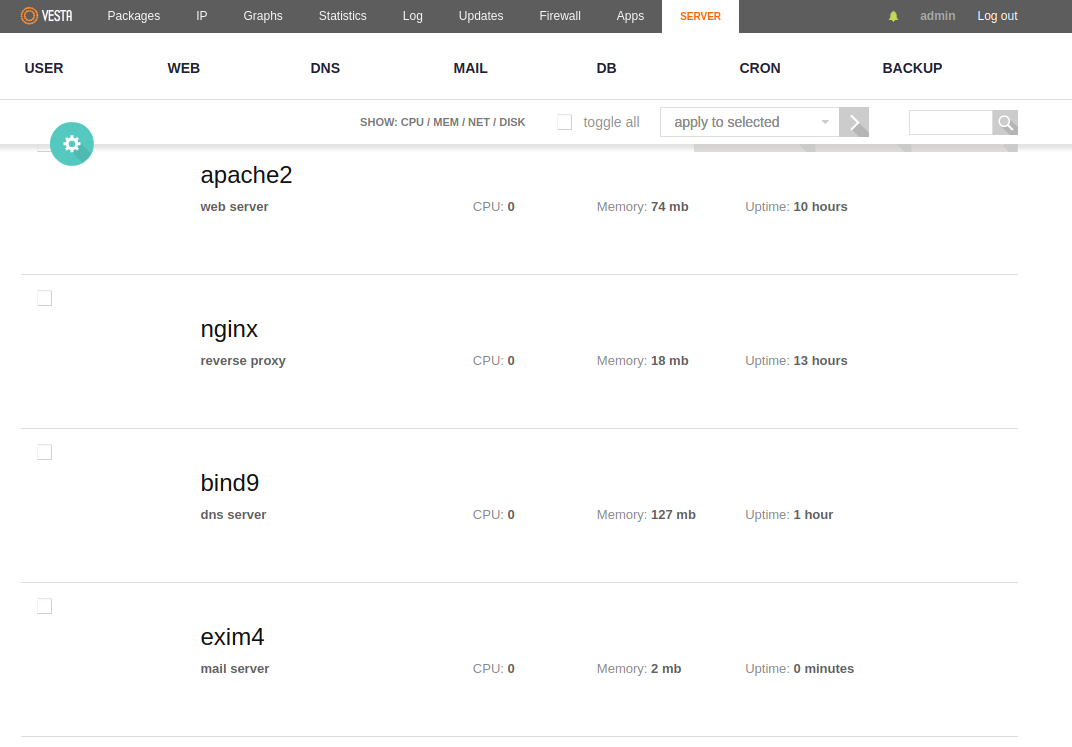Screen dimensions: 1072x747
Task: Click the teal gear configure button
Action: point(71,144)
